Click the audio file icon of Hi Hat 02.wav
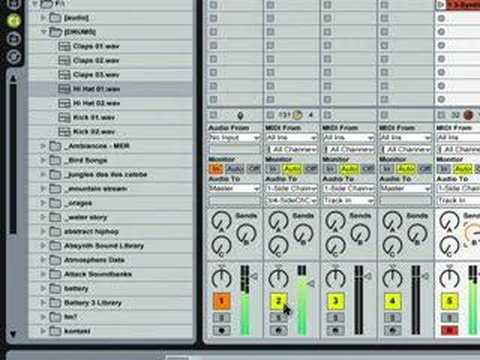 coord(64,103)
